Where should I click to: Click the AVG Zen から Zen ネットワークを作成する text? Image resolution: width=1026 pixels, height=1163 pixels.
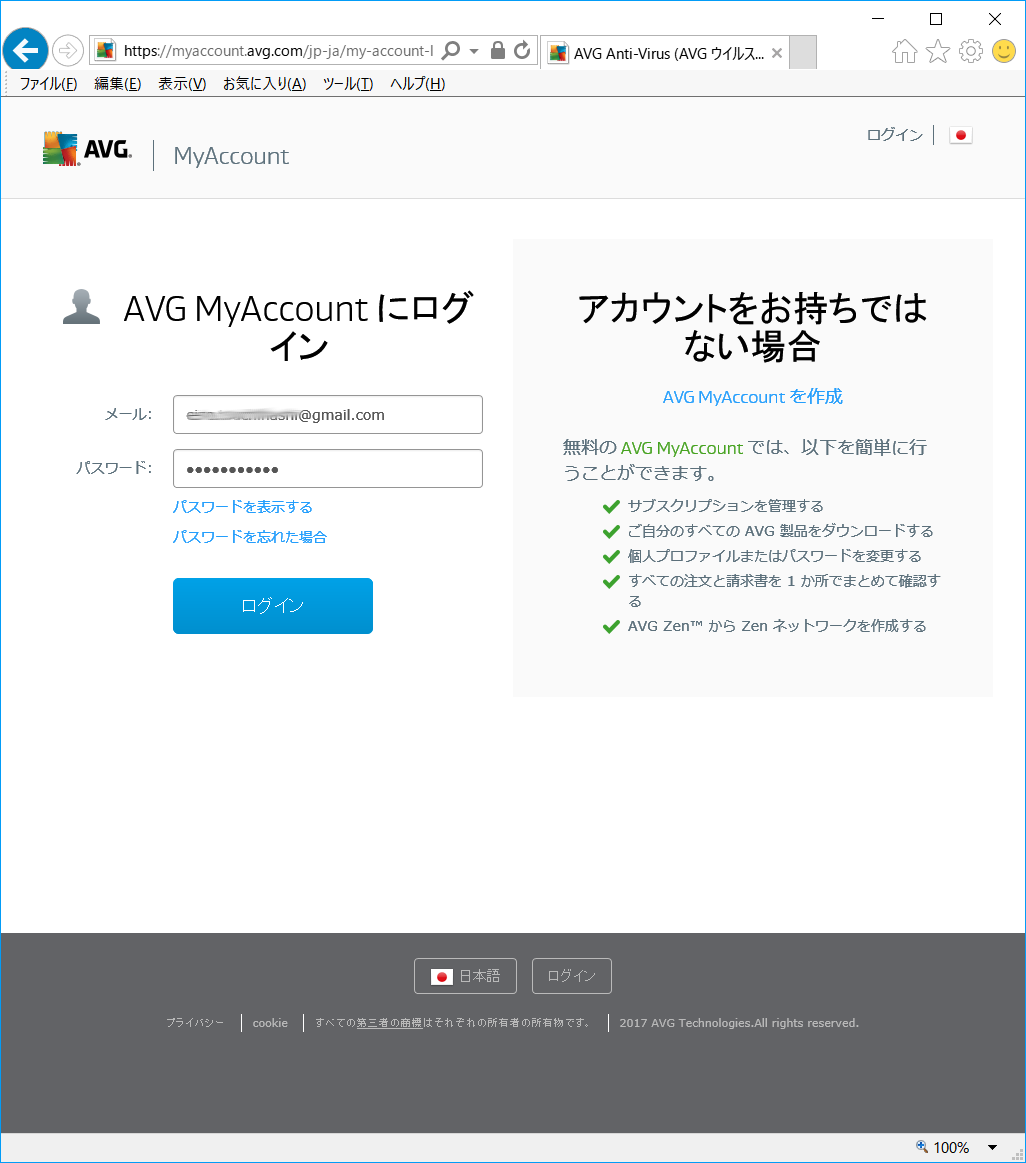[777, 626]
